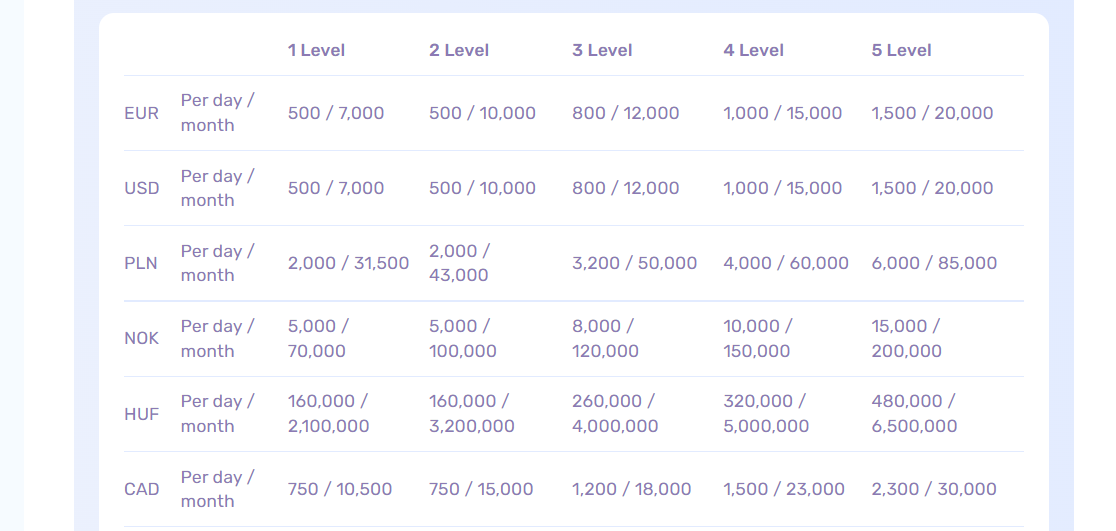
Task: Click the '1 Level' column header
Action: click(x=316, y=50)
